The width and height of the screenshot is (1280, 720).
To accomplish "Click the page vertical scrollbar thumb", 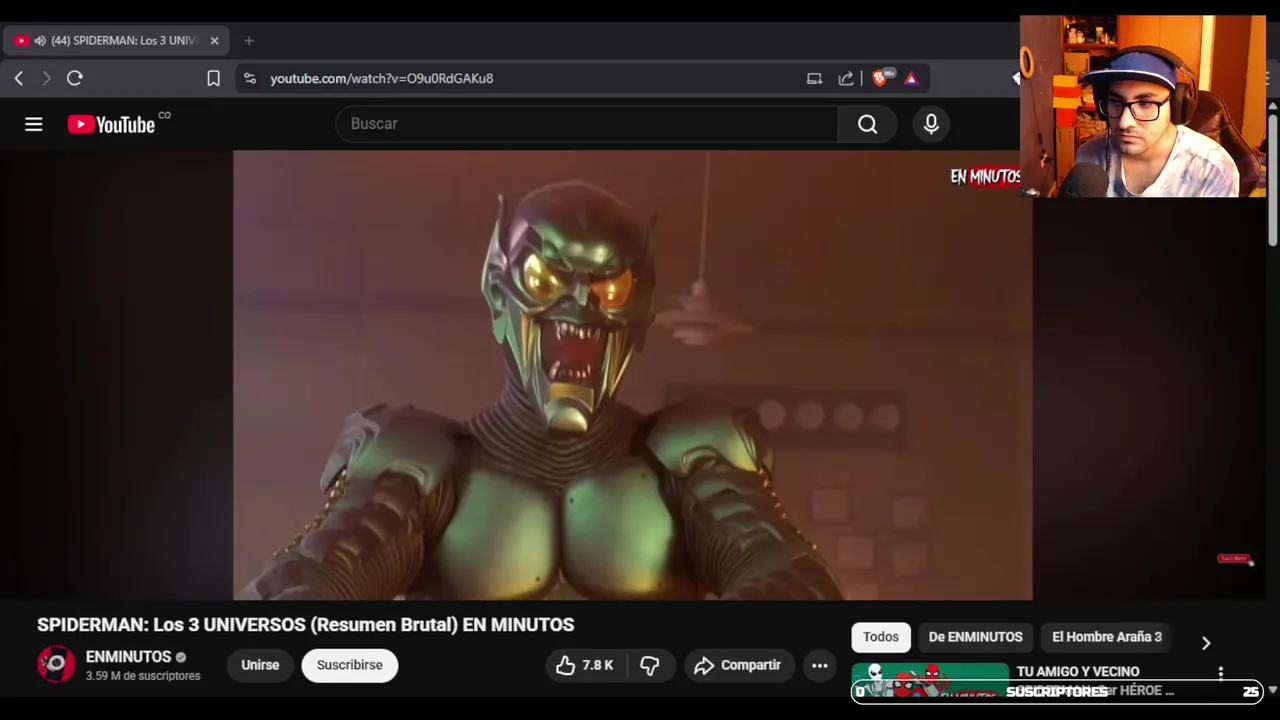I will click(x=1273, y=178).
